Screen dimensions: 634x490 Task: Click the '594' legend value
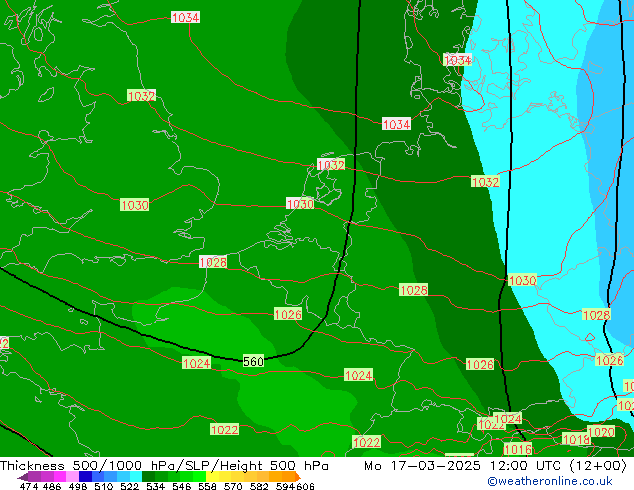click(285, 486)
